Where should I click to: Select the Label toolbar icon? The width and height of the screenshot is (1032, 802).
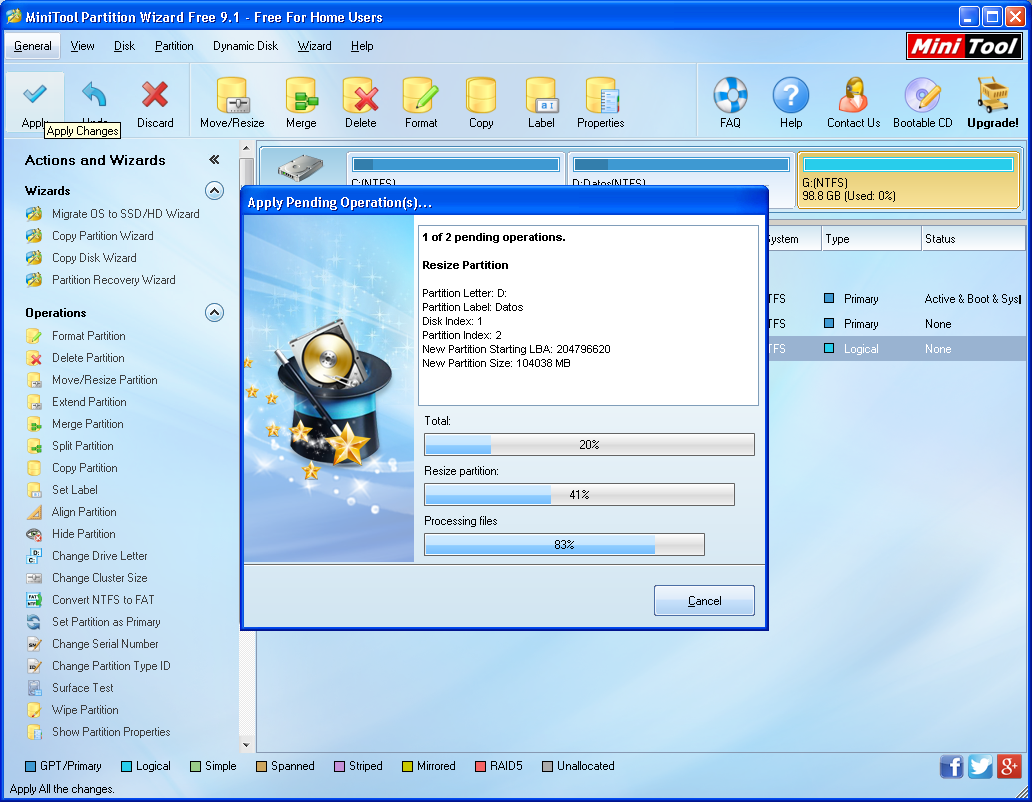tap(541, 100)
